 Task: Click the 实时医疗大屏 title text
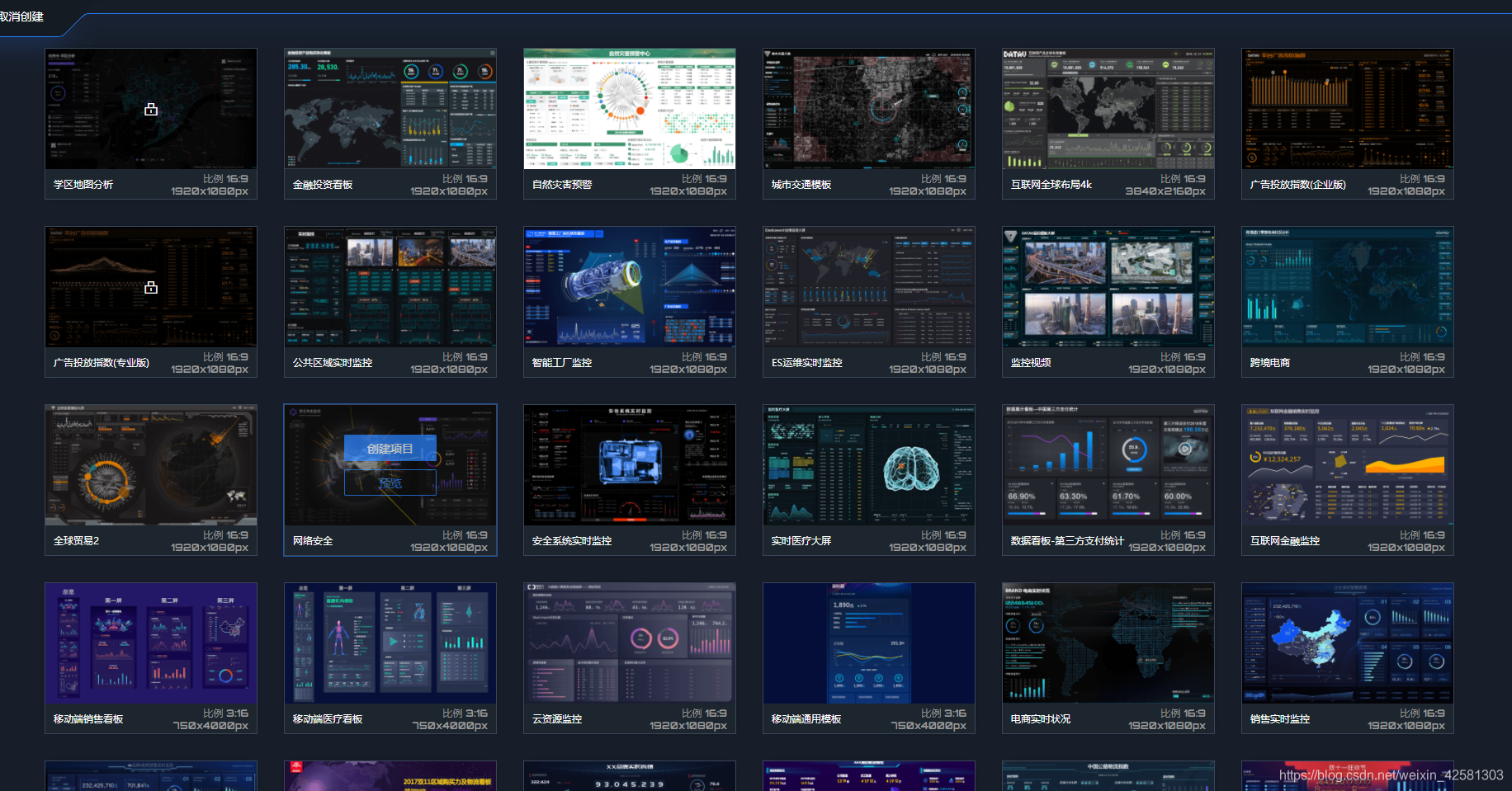click(801, 541)
